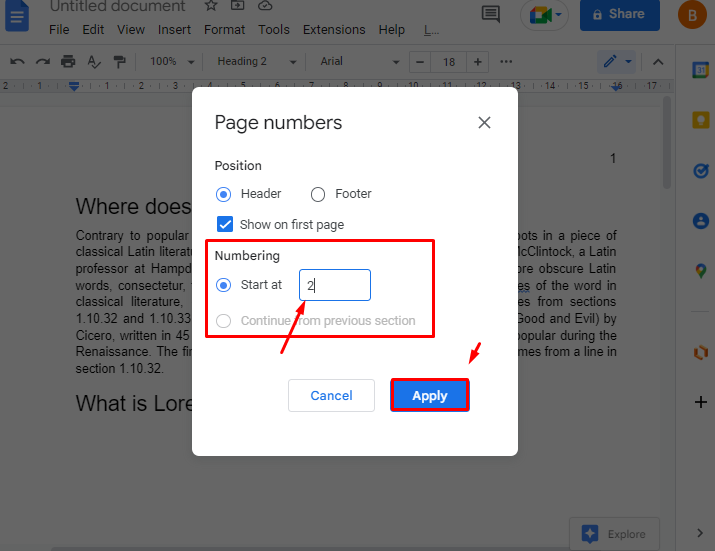Click the header page number 1
Viewport: 715px width, 551px height.
(x=613, y=158)
